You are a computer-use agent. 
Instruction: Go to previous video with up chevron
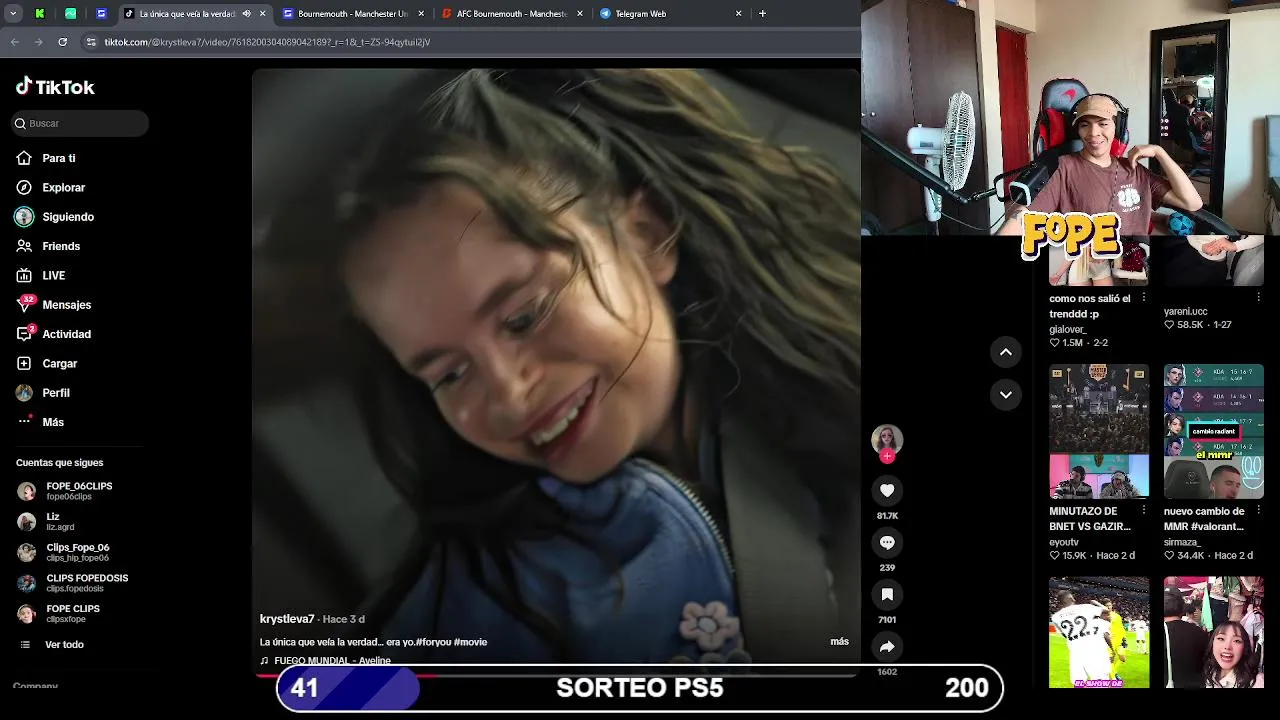(1006, 352)
